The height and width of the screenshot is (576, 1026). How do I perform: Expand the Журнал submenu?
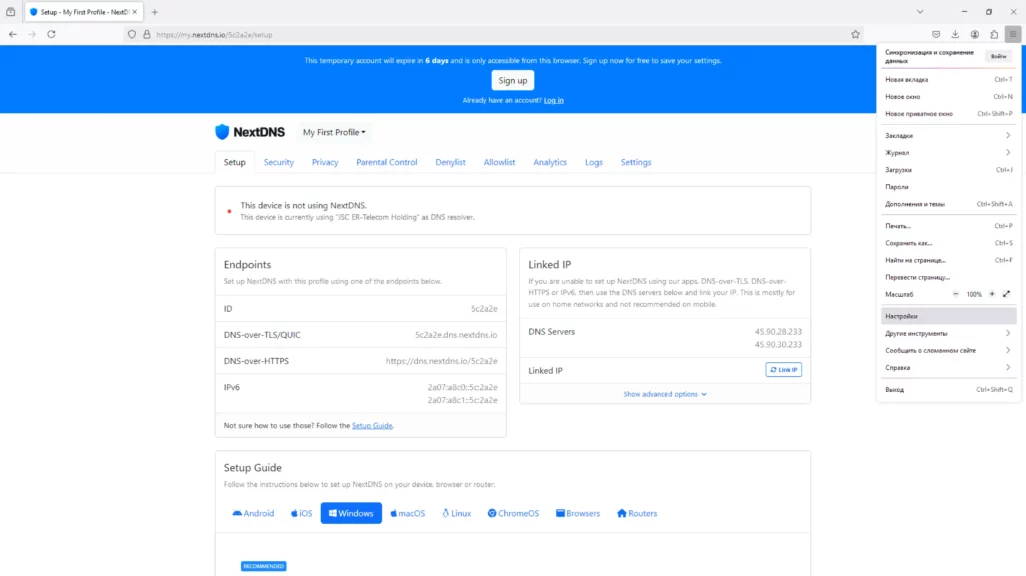(x=947, y=153)
